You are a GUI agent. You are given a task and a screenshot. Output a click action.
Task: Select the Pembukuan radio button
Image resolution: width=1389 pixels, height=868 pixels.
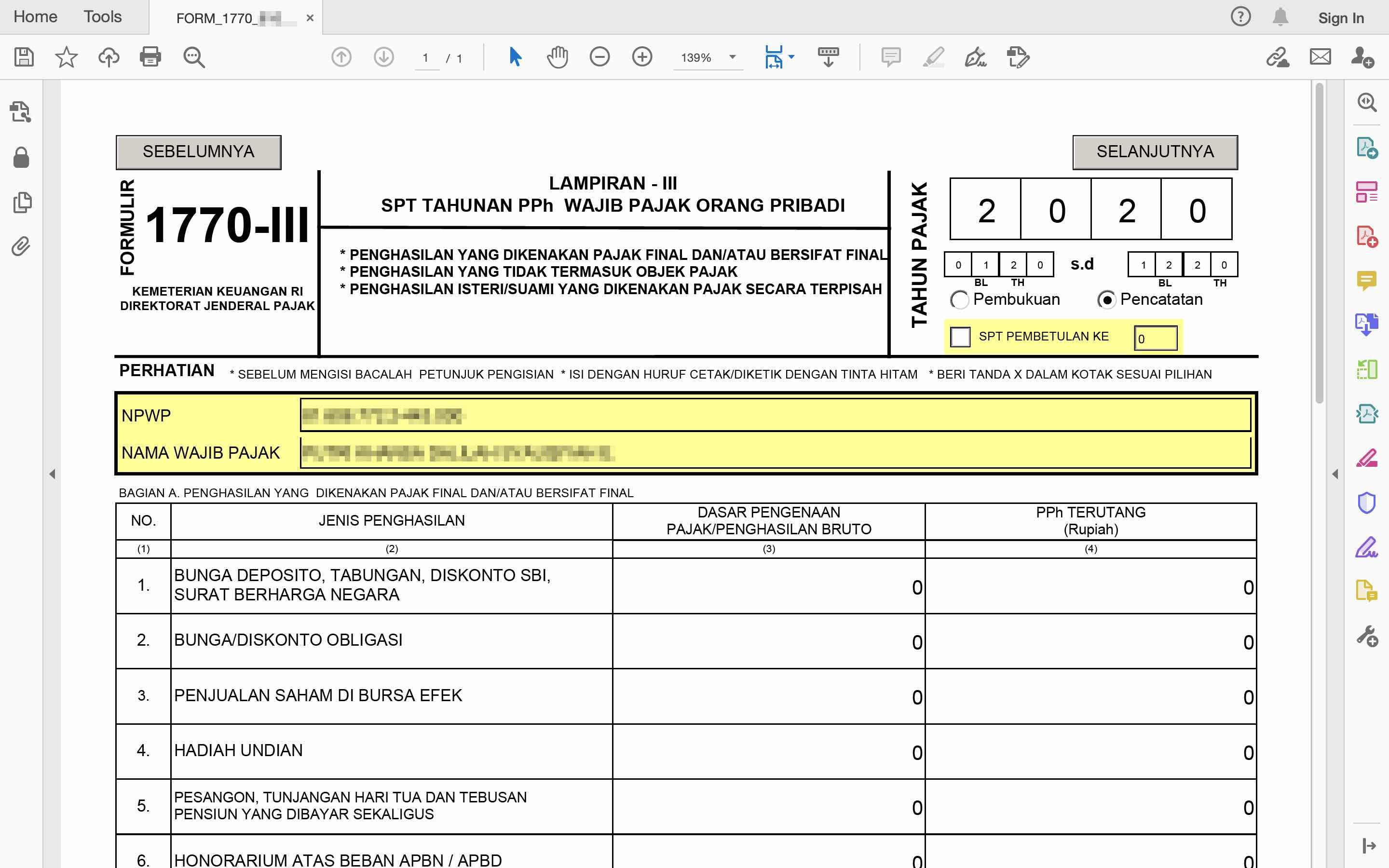[959, 299]
